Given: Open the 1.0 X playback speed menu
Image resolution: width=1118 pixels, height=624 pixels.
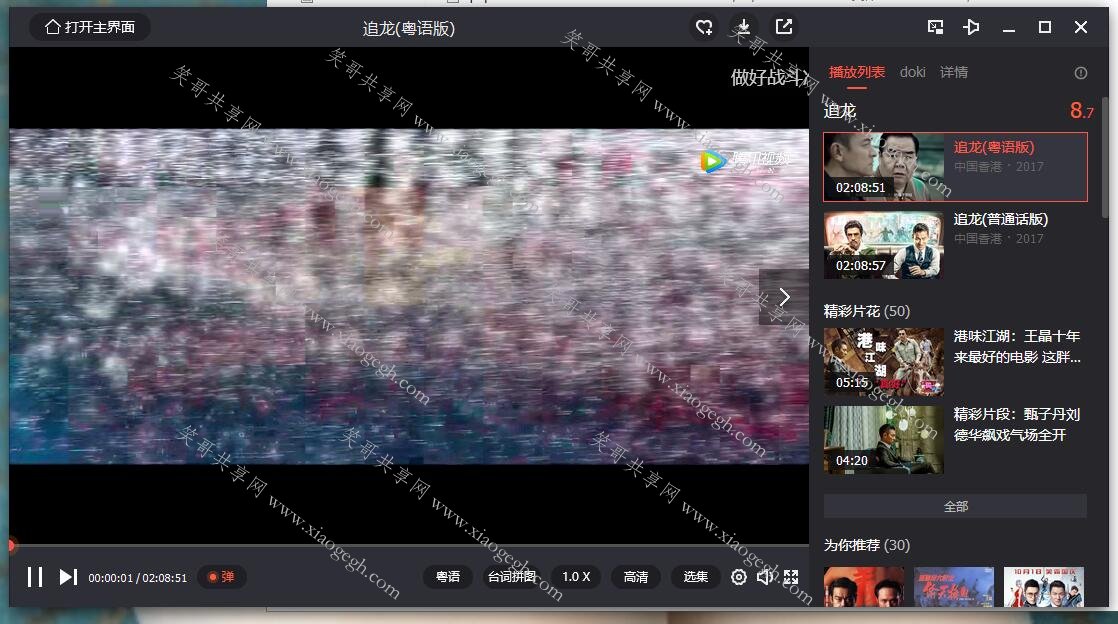Looking at the screenshot, I should pos(576,577).
